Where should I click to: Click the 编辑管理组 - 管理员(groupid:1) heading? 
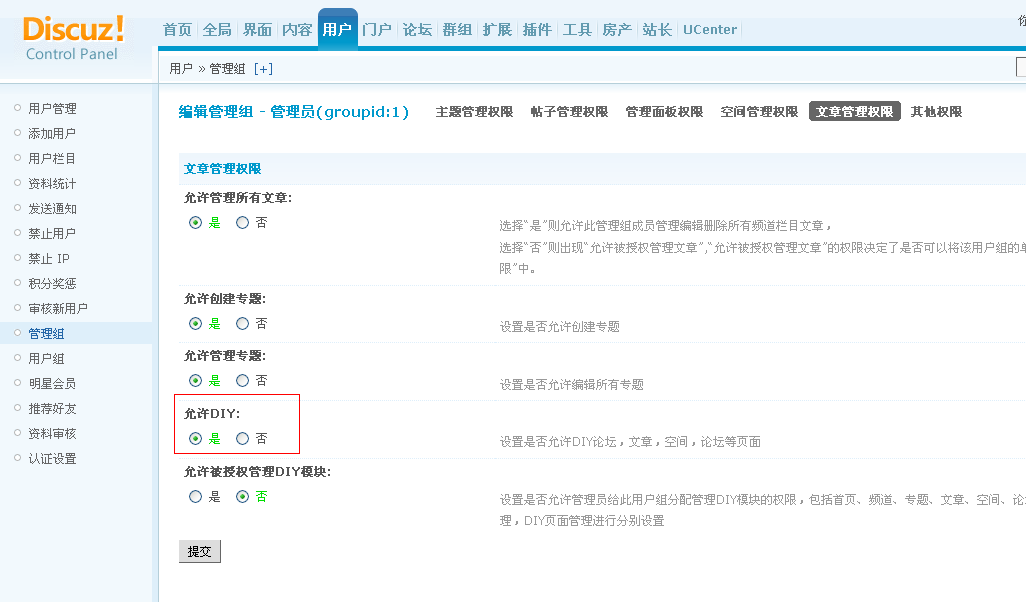294,112
